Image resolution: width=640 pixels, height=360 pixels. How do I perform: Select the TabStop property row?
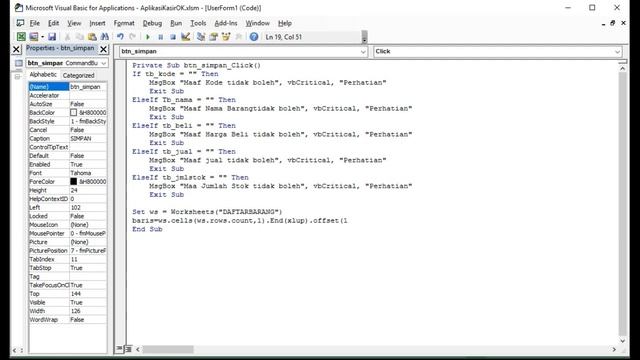coord(67,268)
